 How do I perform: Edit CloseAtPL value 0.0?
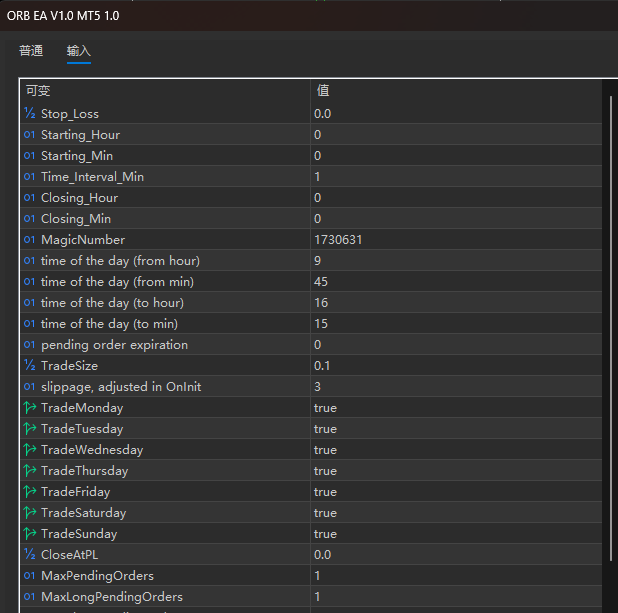coord(456,554)
